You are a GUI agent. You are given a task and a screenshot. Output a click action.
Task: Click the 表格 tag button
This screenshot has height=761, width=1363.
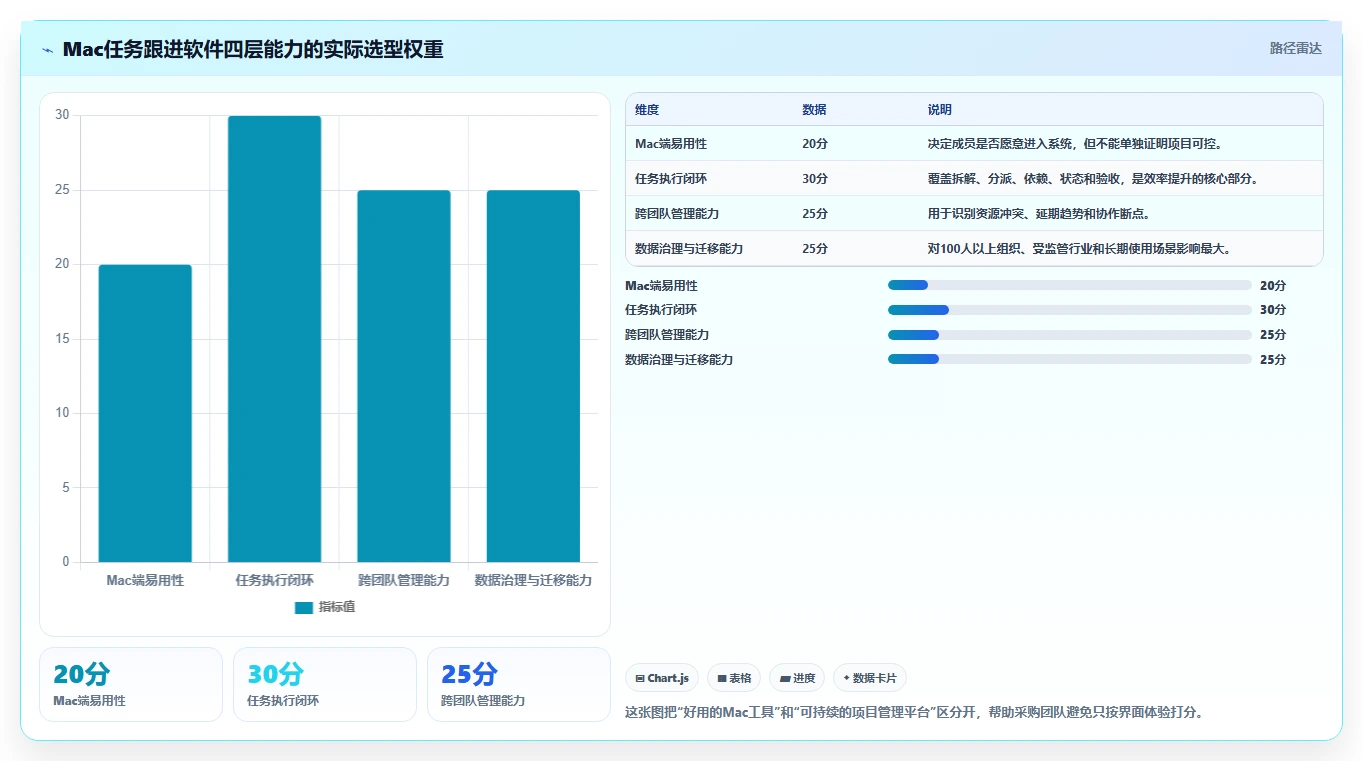pos(734,678)
